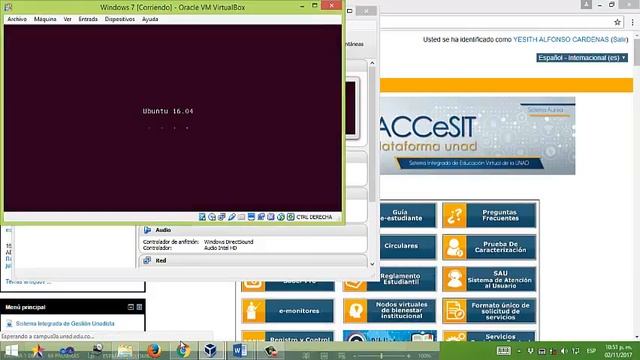Click the touch keyboard icon in system tray
Viewport: 640px width, 360px height.
click(503, 351)
